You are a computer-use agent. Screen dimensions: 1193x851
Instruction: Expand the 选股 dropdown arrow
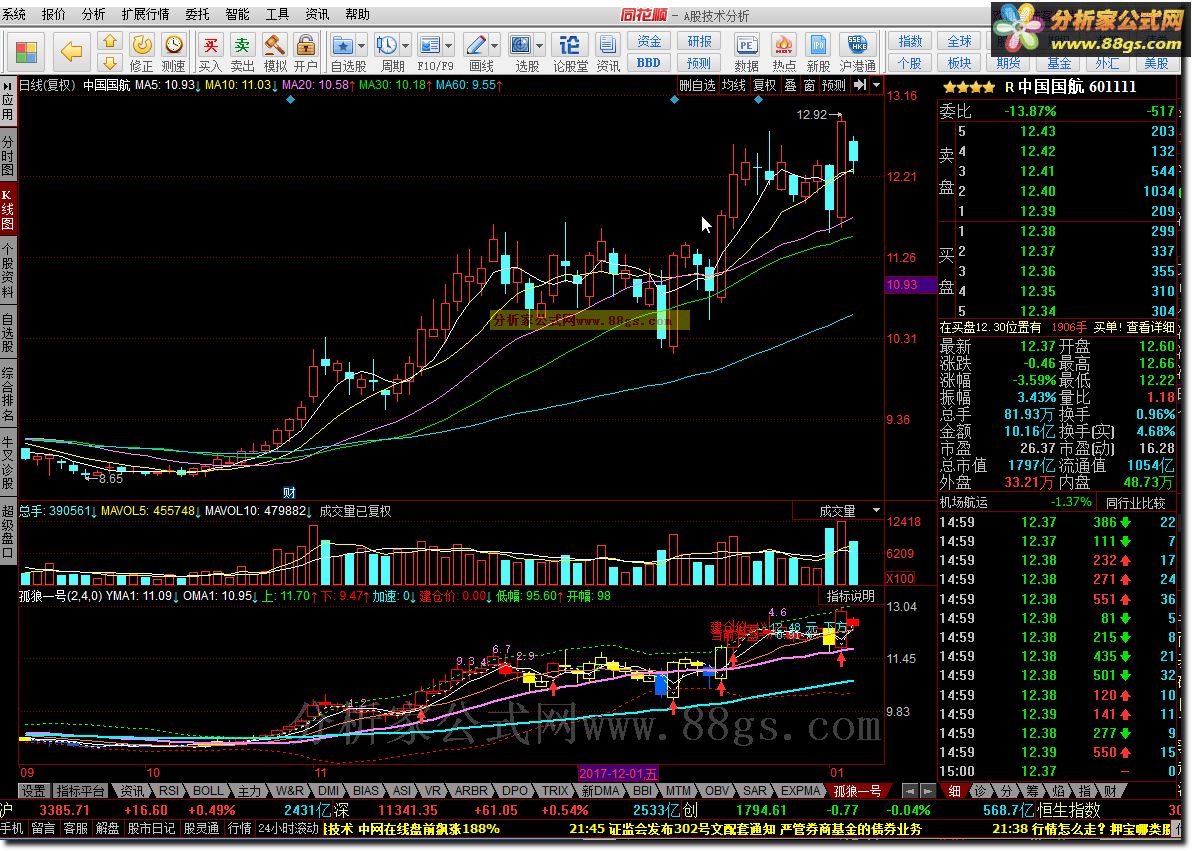coord(539,45)
